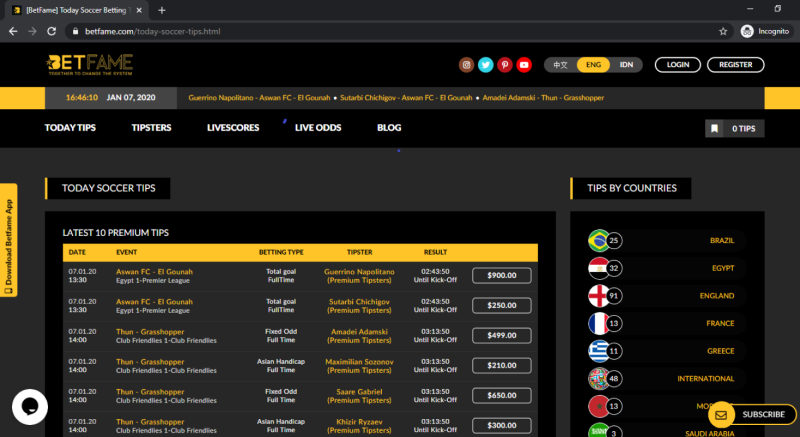This screenshot has width=800, height=437.
Task: Open BetFame Instagram page icon
Action: (466, 65)
